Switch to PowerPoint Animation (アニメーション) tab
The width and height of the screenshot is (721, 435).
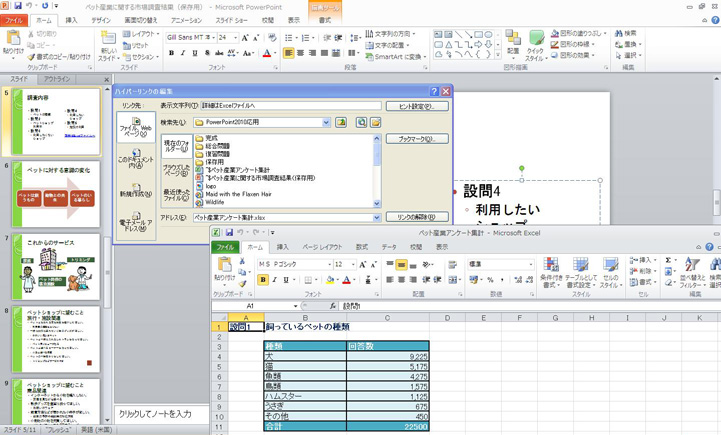coord(186,20)
